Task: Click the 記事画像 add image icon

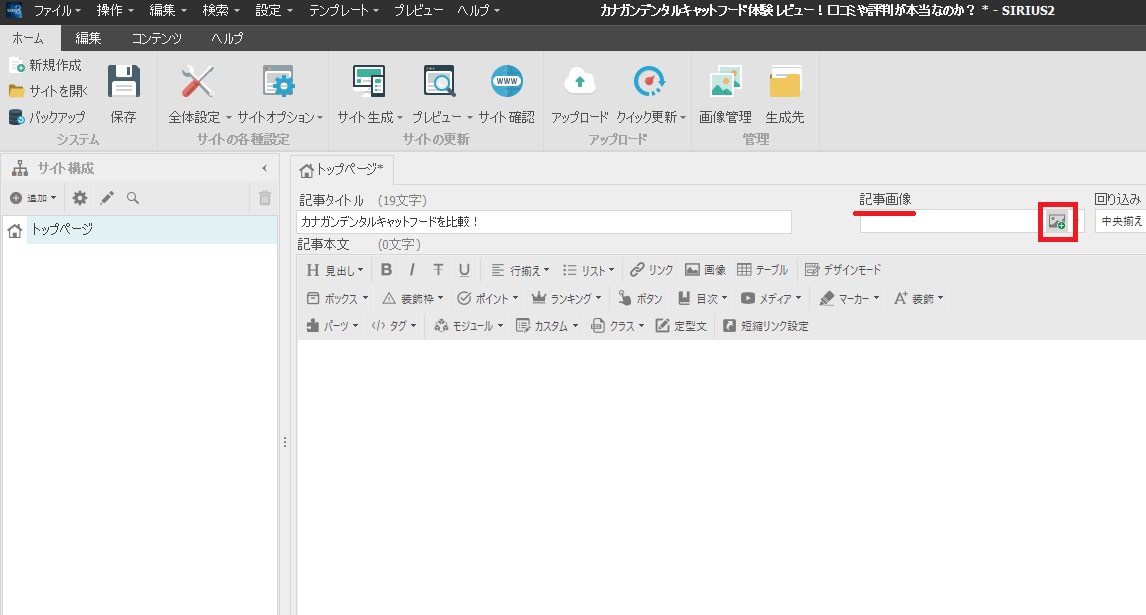Action: pos(1057,222)
